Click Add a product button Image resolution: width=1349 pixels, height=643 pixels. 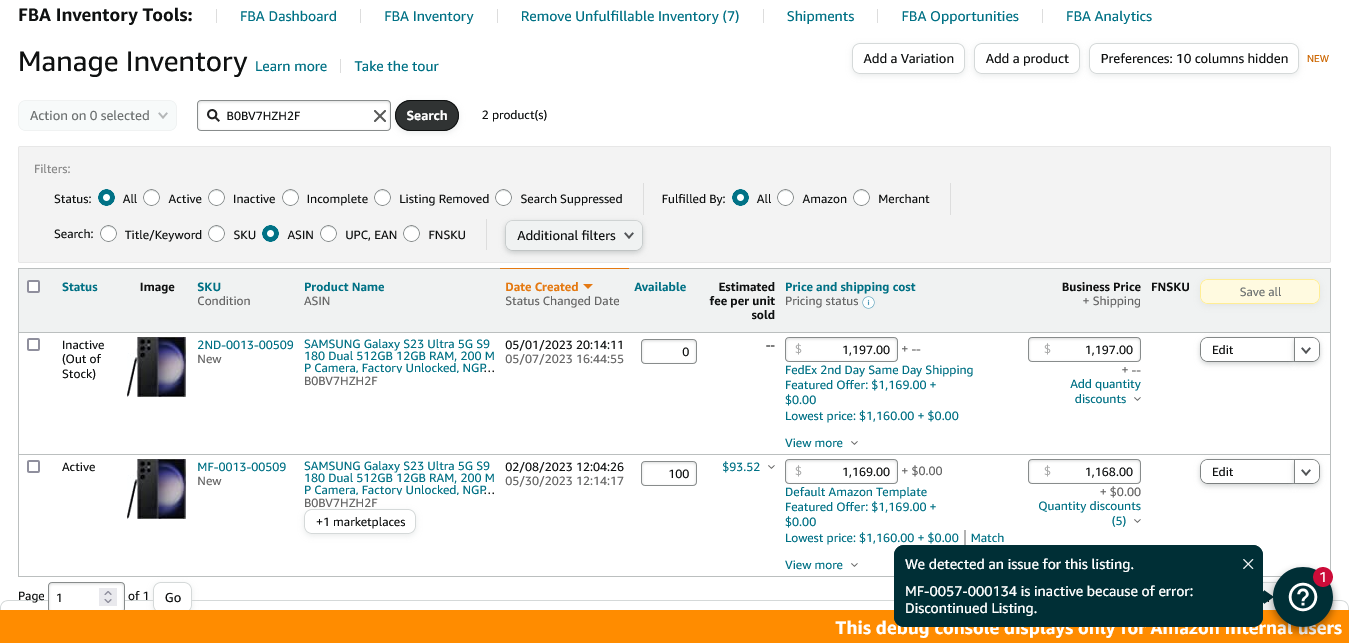[1027, 59]
